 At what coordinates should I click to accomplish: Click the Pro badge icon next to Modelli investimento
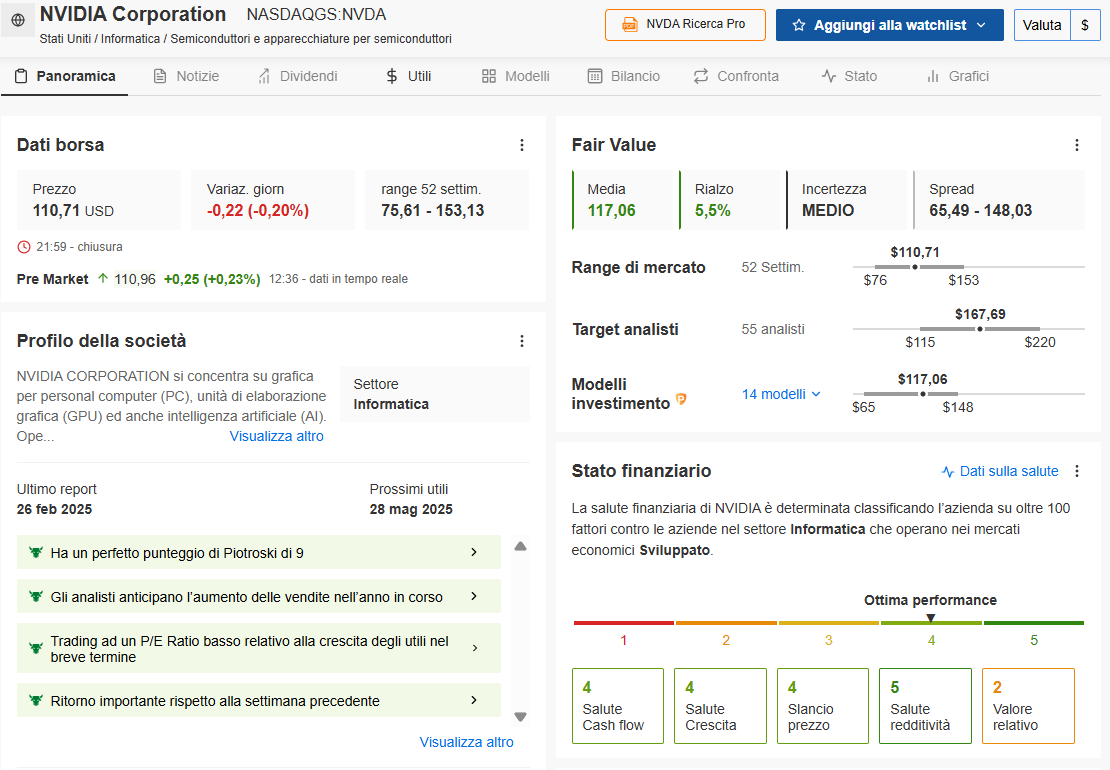tap(681, 399)
